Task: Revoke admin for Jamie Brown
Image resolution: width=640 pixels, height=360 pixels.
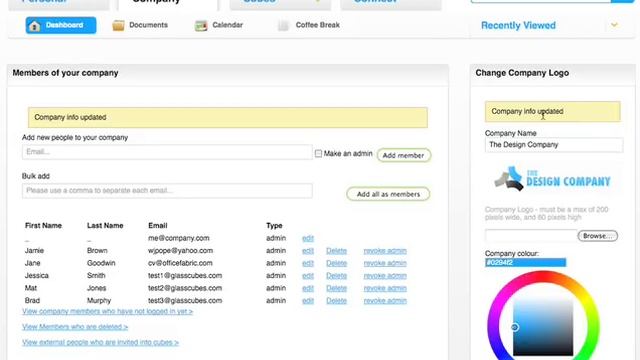Action: pyautogui.click(x=385, y=251)
